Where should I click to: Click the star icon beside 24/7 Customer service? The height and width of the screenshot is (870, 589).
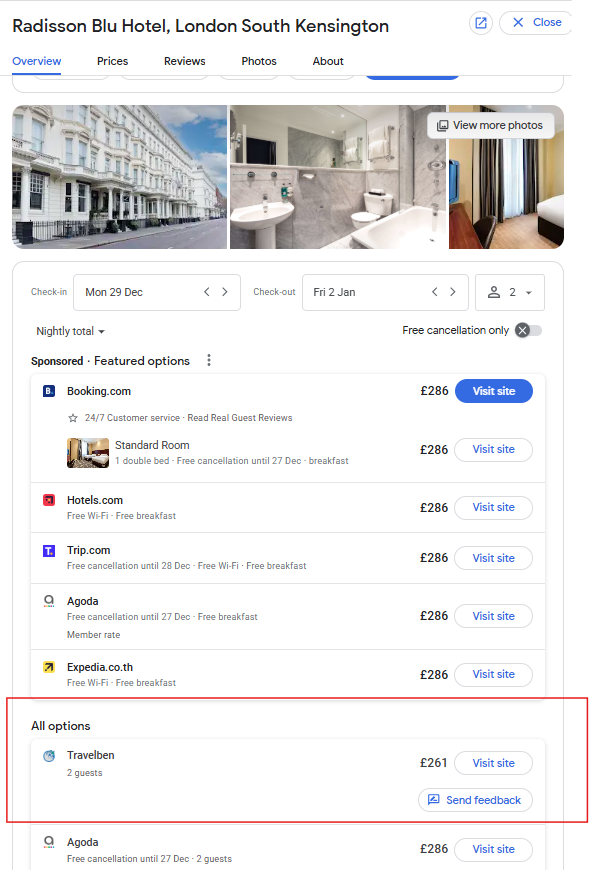coord(73,418)
